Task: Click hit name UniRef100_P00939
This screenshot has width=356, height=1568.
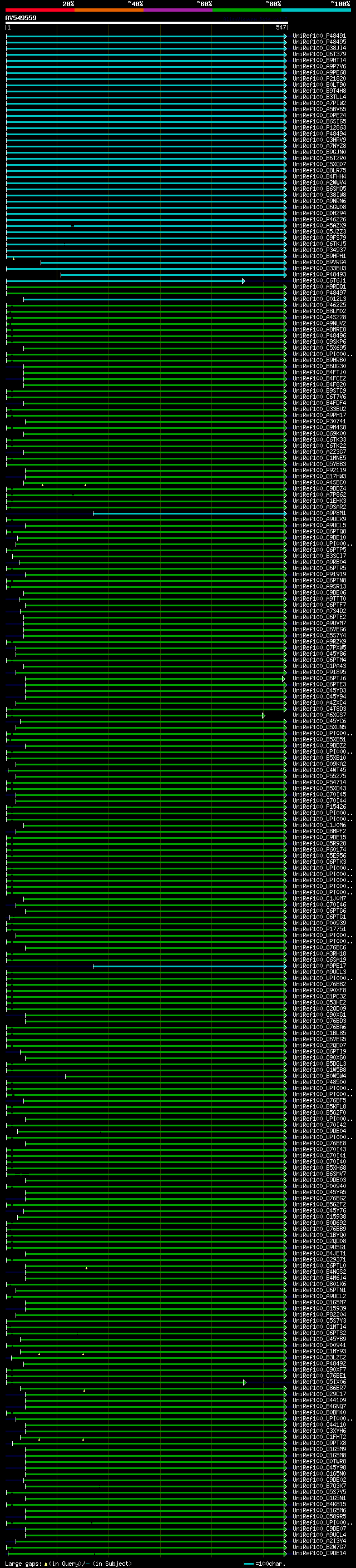Action: pos(319,923)
